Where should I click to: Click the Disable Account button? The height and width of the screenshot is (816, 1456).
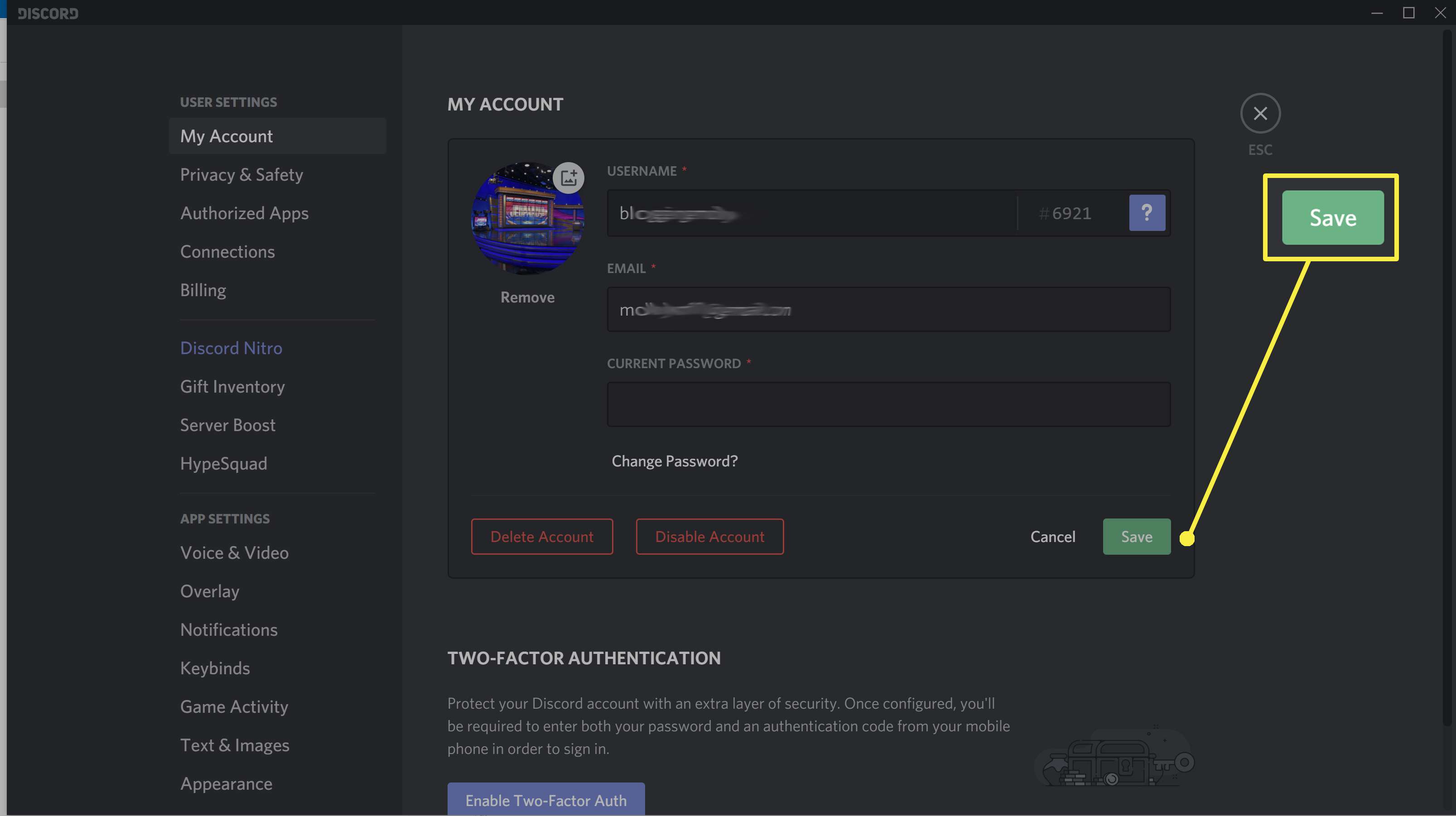pyautogui.click(x=709, y=536)
